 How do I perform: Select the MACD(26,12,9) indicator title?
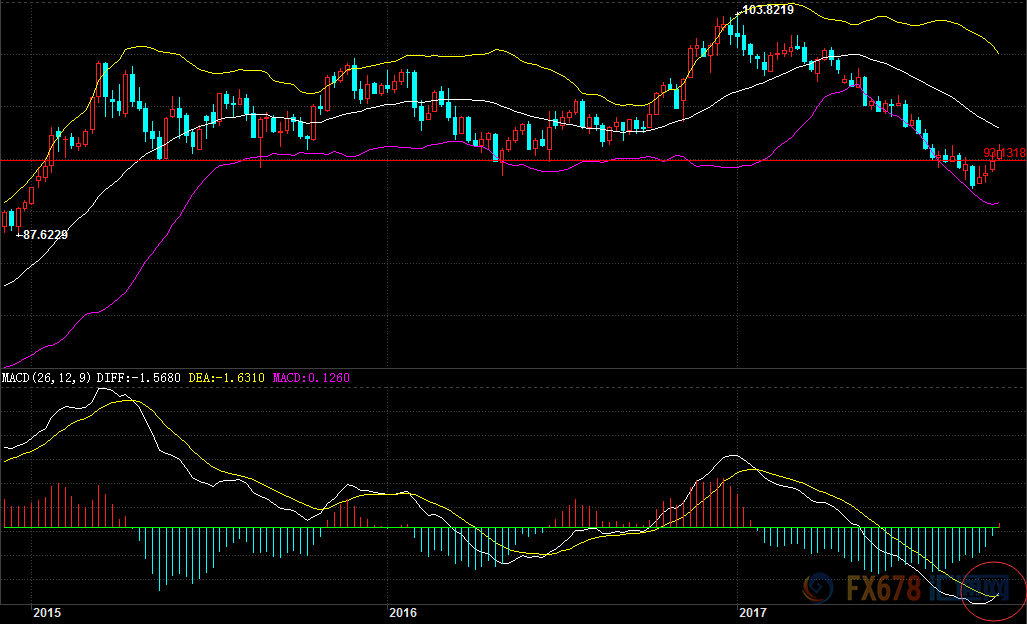tap(47, 378)
